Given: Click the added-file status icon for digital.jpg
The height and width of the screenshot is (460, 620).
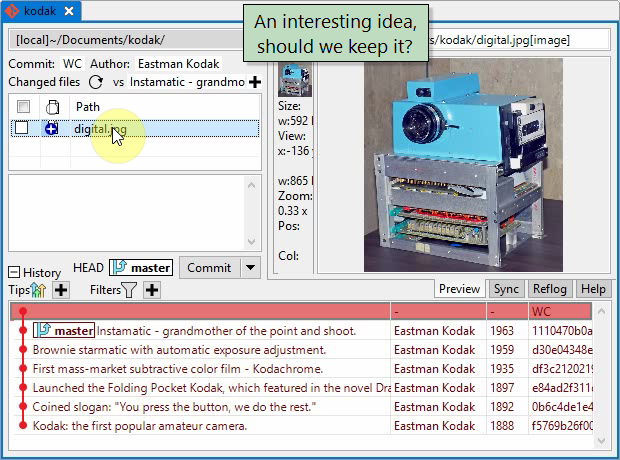Looking at the screenshot, I should 51,128.
